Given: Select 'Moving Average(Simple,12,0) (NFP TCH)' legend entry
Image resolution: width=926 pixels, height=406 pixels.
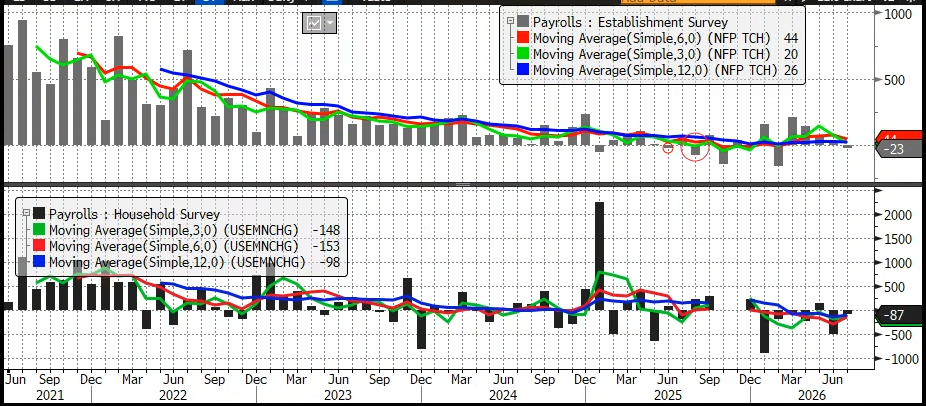Looking at the screenshot, I should click(655, 70).
